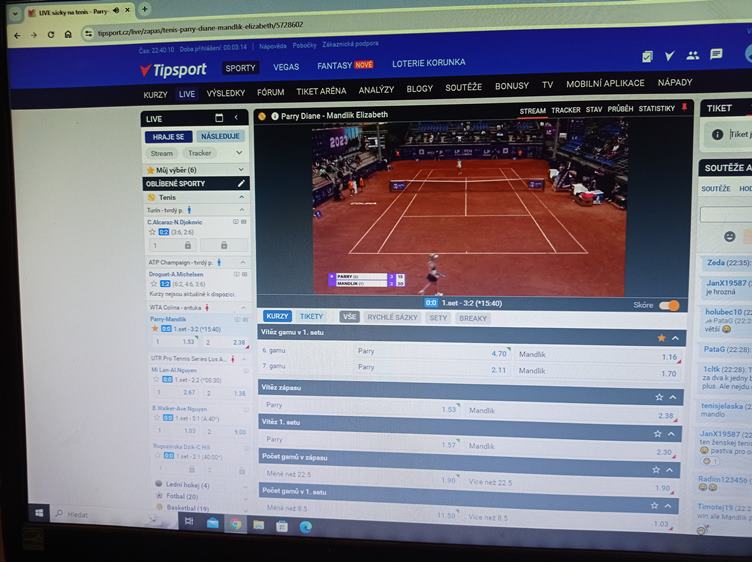
Task: Open the chat messages icon in header
Action: click(716, 54)
